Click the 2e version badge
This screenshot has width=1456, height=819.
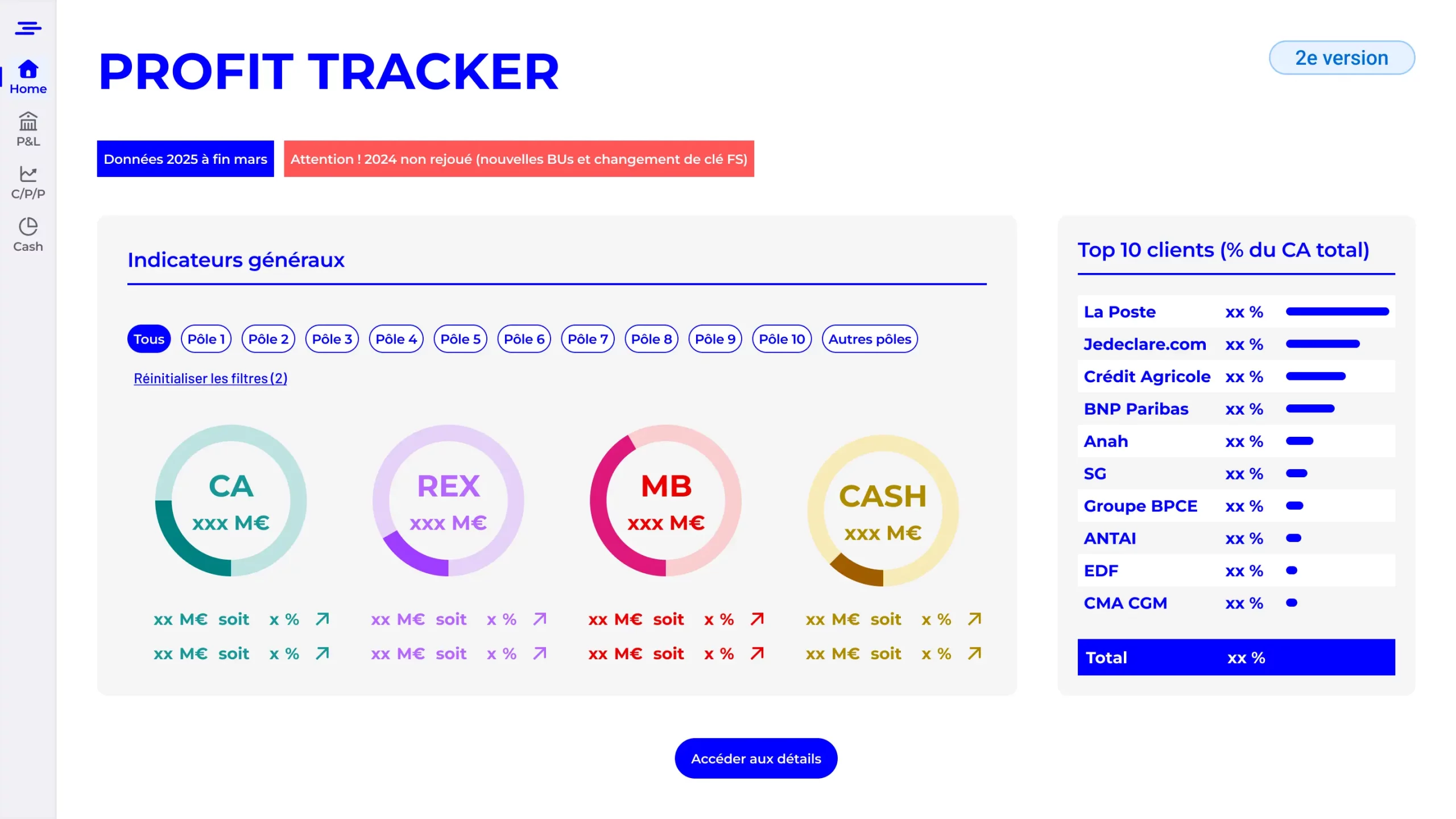pos(1341,58)
